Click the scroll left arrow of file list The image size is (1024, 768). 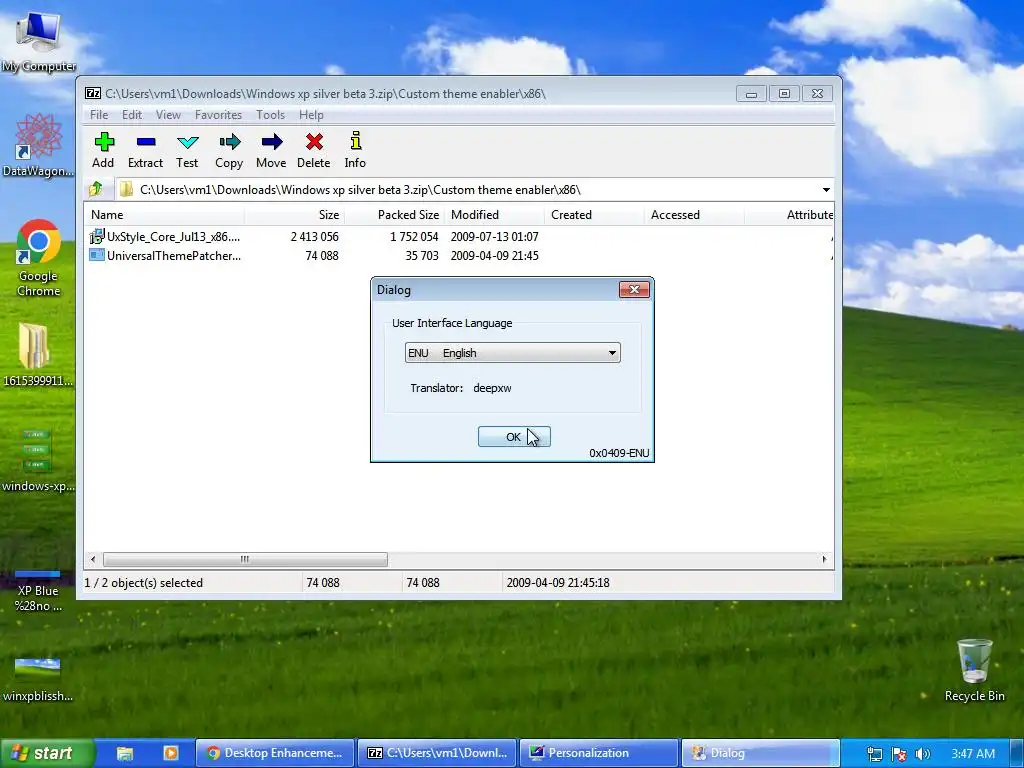[x=93, y=559]
